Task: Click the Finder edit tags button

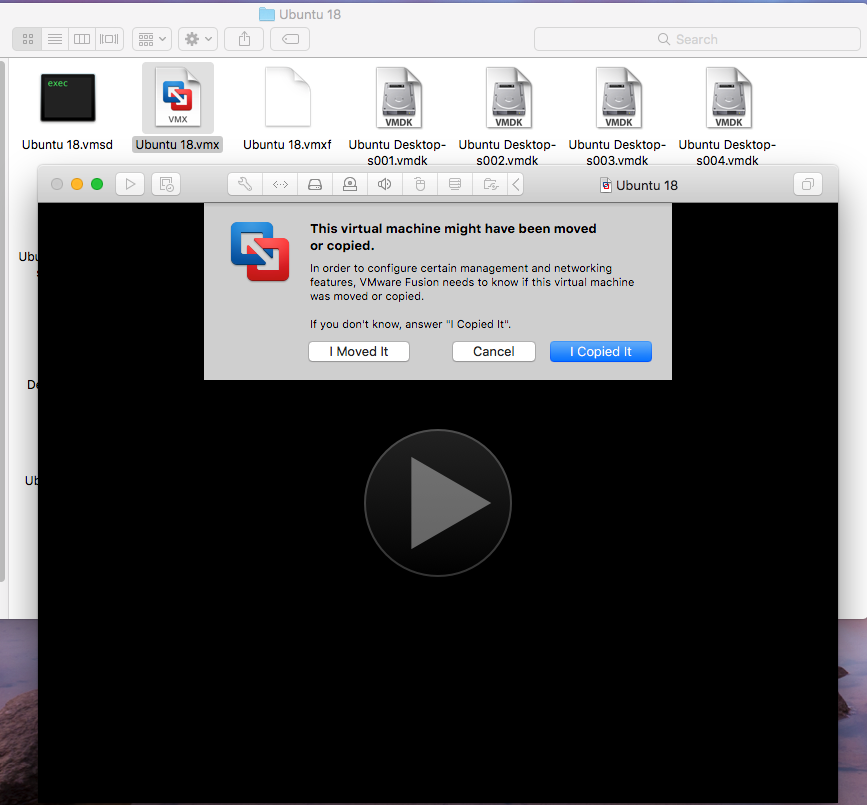Action: [x=290, y=39]
